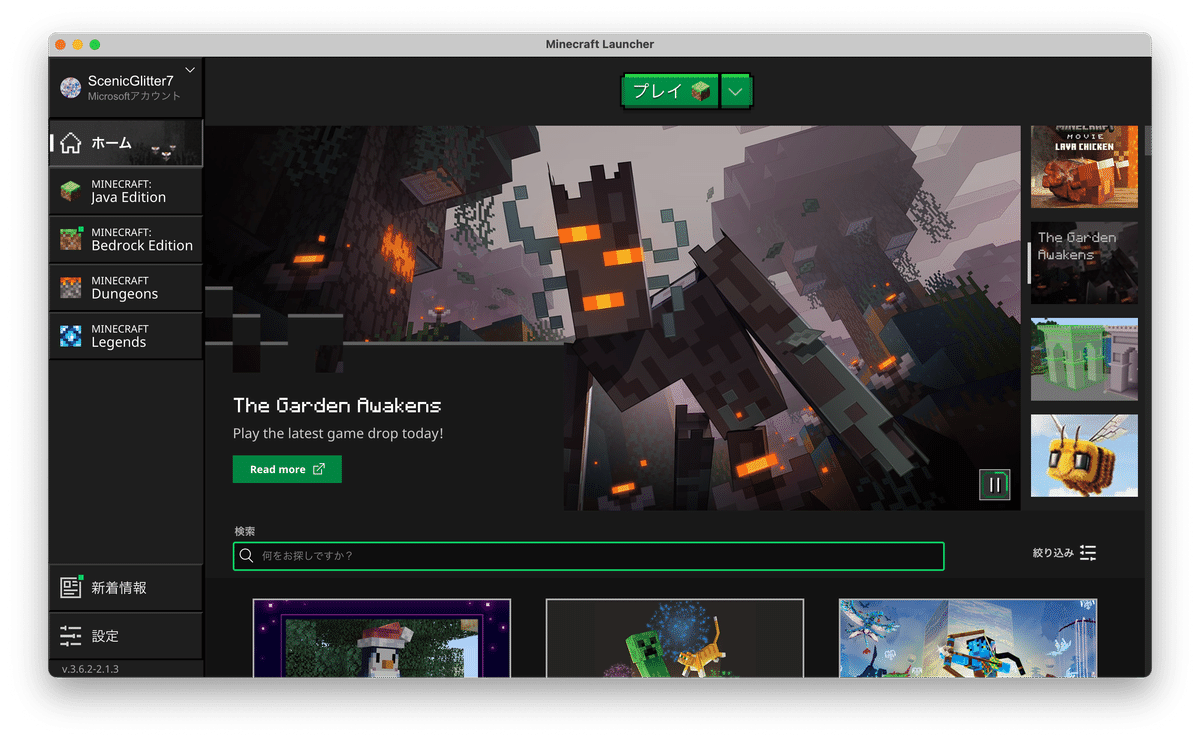Screen dimensions: 1200x741
Task: Open the ホーム home tab
Action: [x=126, y=143]
